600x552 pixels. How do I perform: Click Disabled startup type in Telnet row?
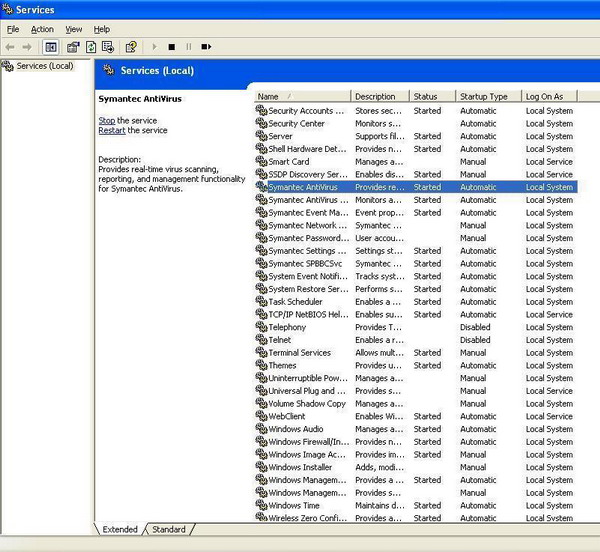pos(475,340)
